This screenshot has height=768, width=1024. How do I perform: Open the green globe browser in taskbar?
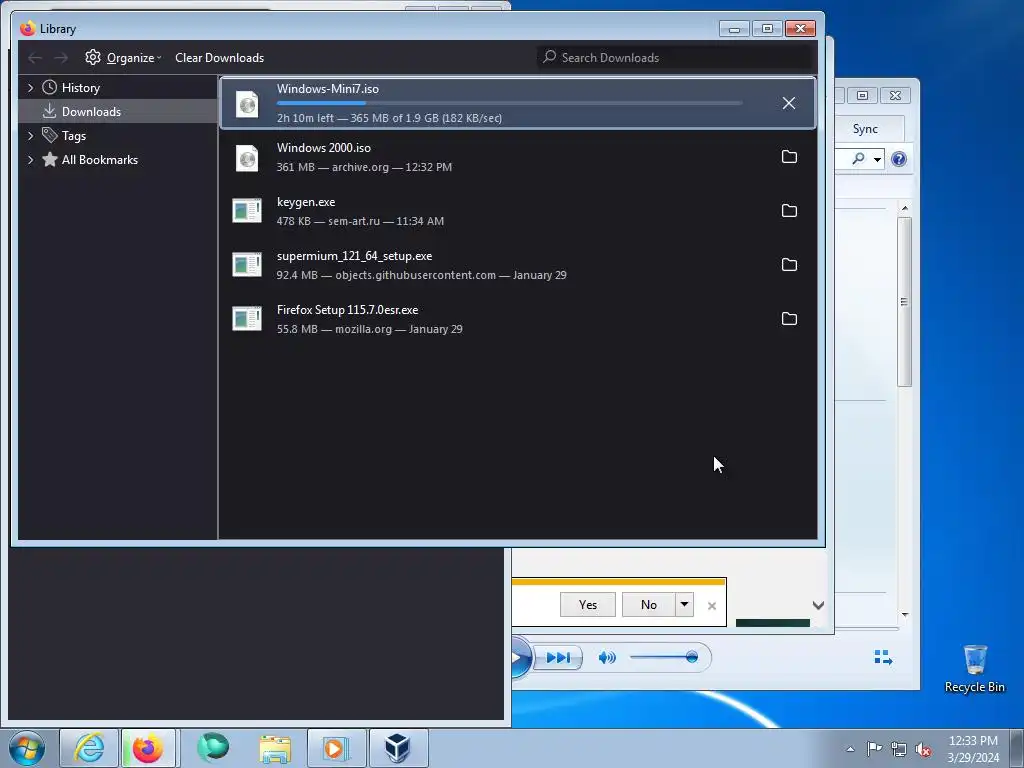click(x=213, y=748)
